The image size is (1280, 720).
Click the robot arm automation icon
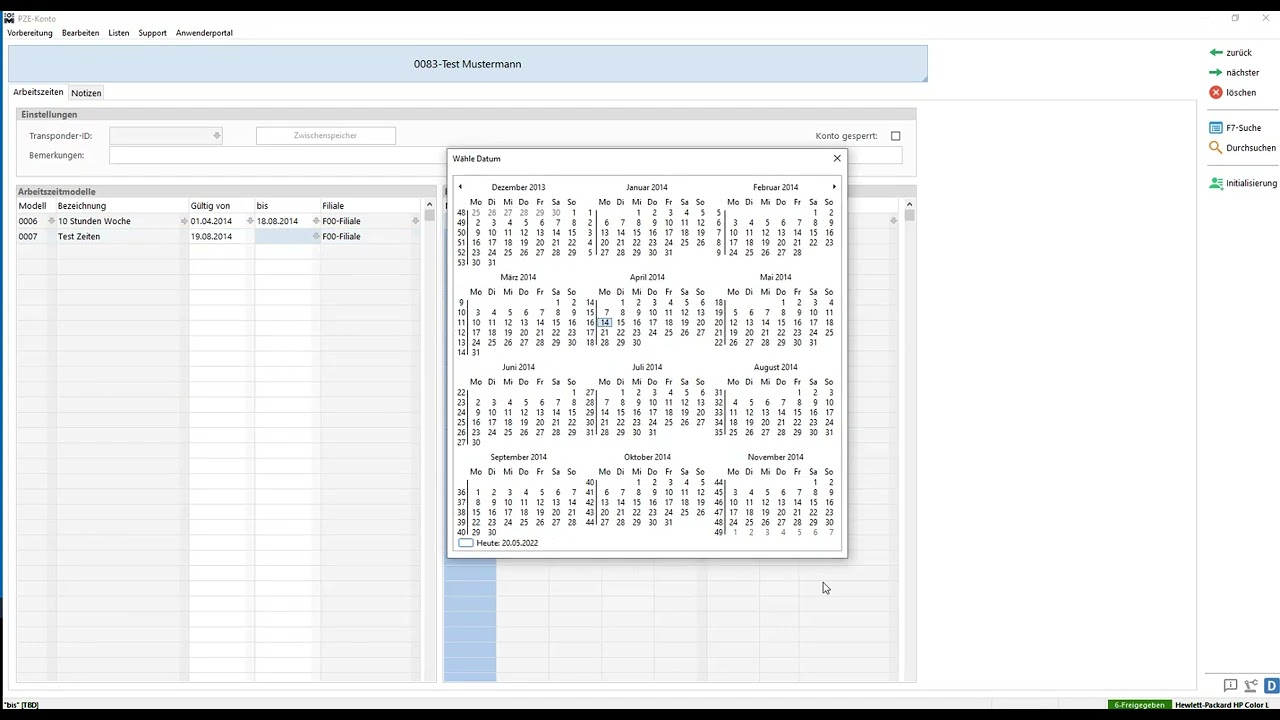[x=1251, y=686]
